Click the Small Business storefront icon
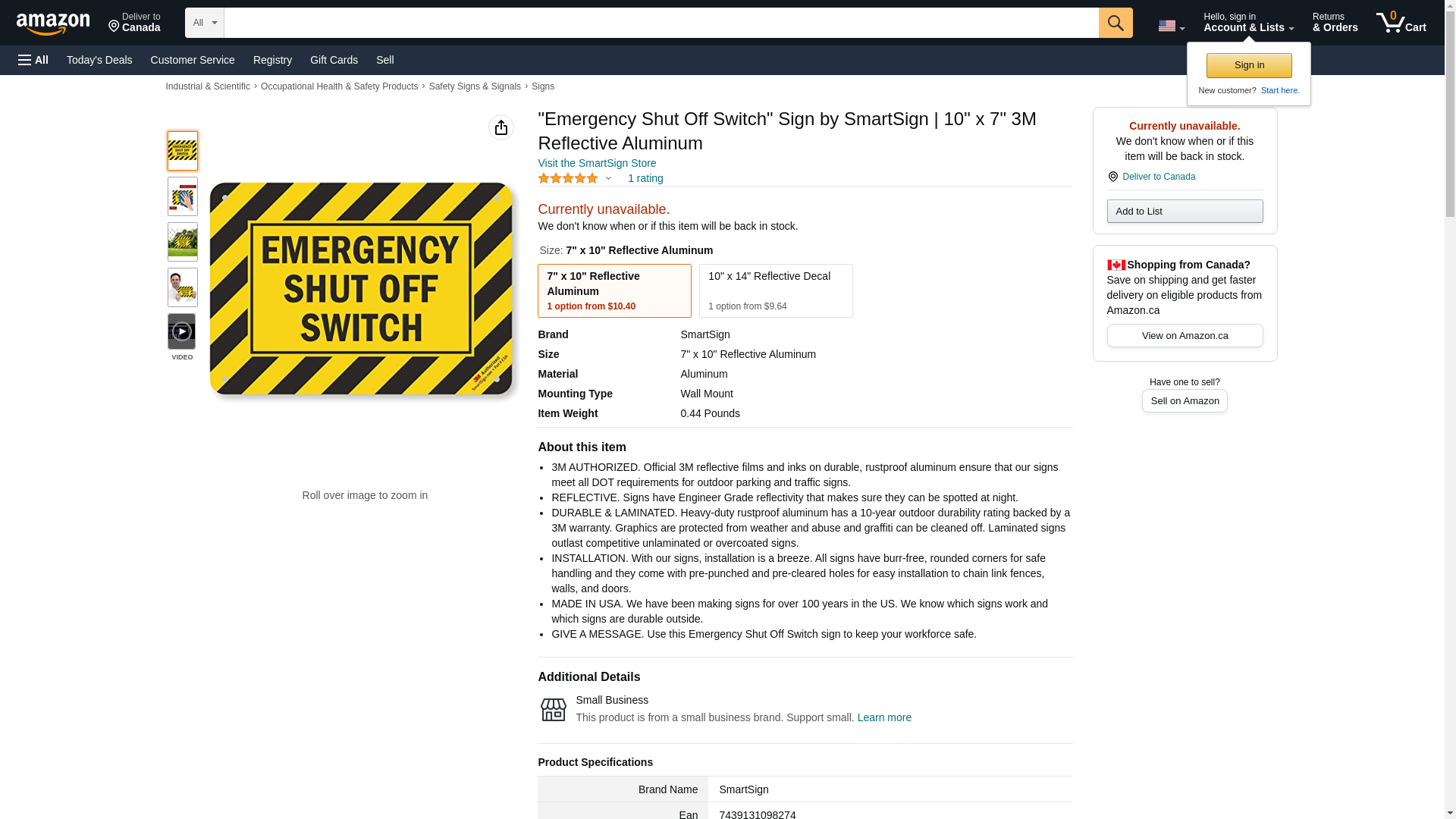Image resolution: width=1456 pixels, height=819 pixels. (553, 710)
